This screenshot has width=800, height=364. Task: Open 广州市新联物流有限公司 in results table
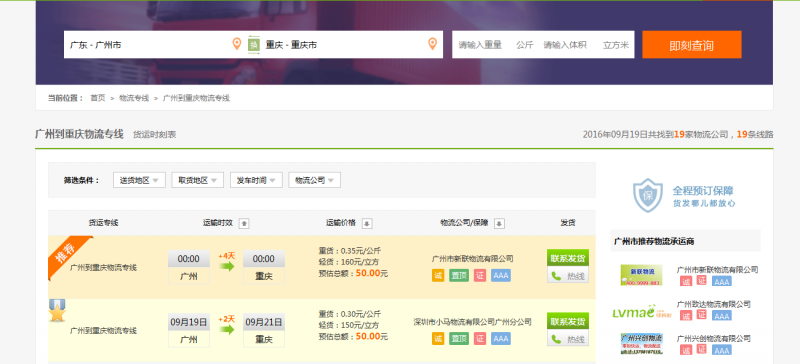[x=472, y=259]
